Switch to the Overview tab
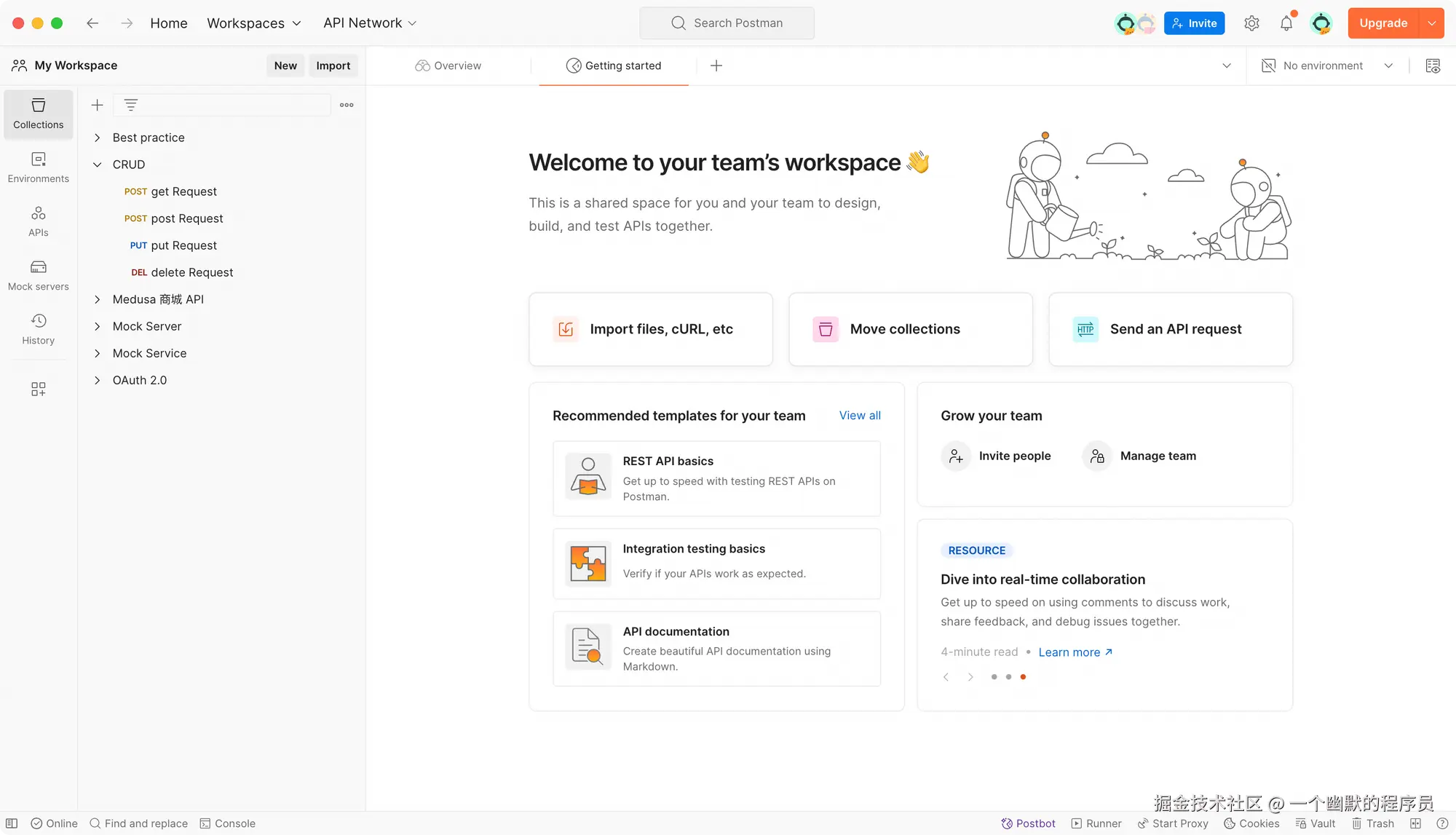The height and width of the screenshot is (835, 1456). (448, 66)
